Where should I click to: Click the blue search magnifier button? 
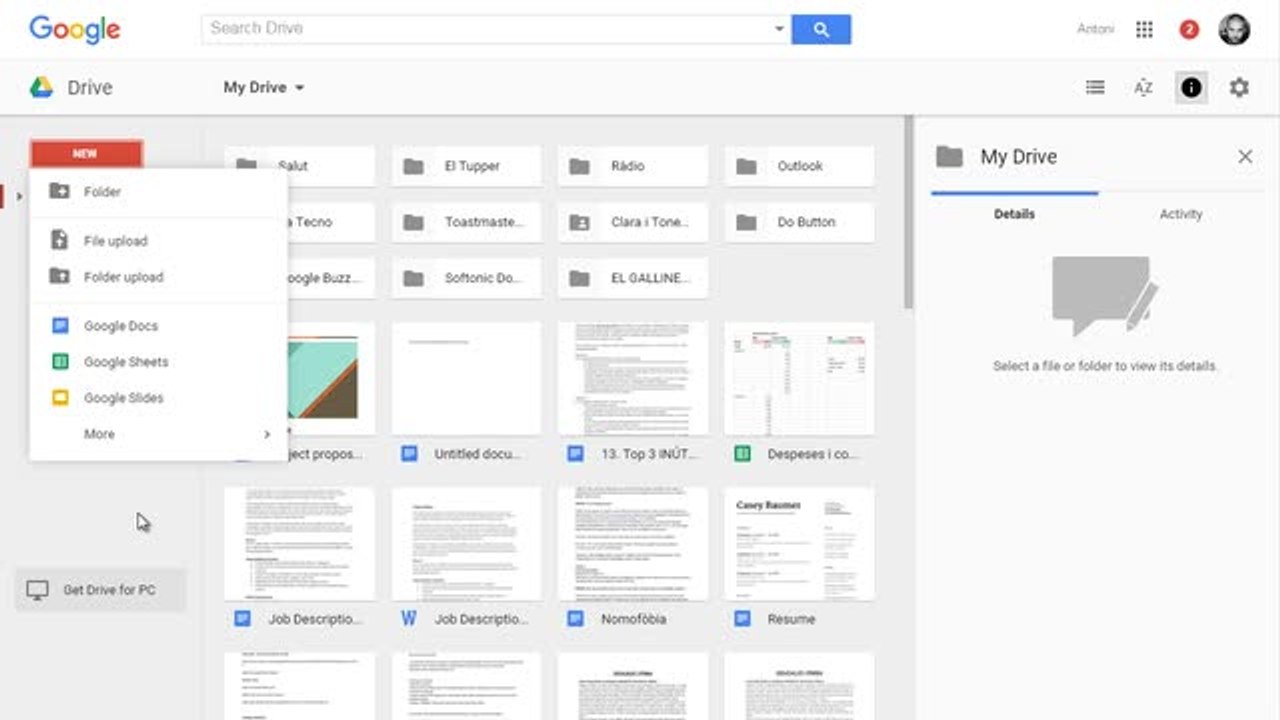click(x=821, y=29)
